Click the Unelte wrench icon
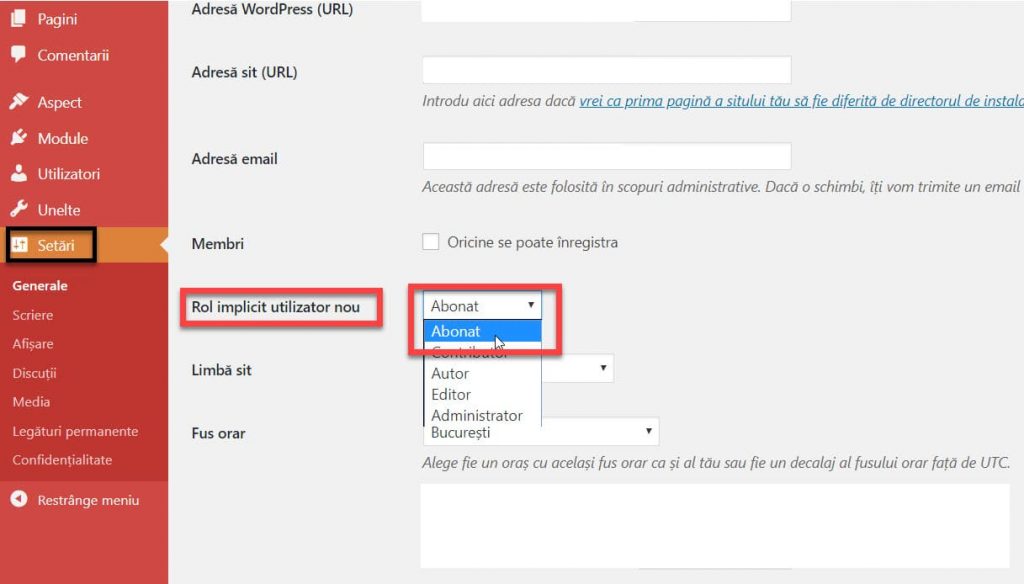 pyautogui.click(x=18, y=210)
